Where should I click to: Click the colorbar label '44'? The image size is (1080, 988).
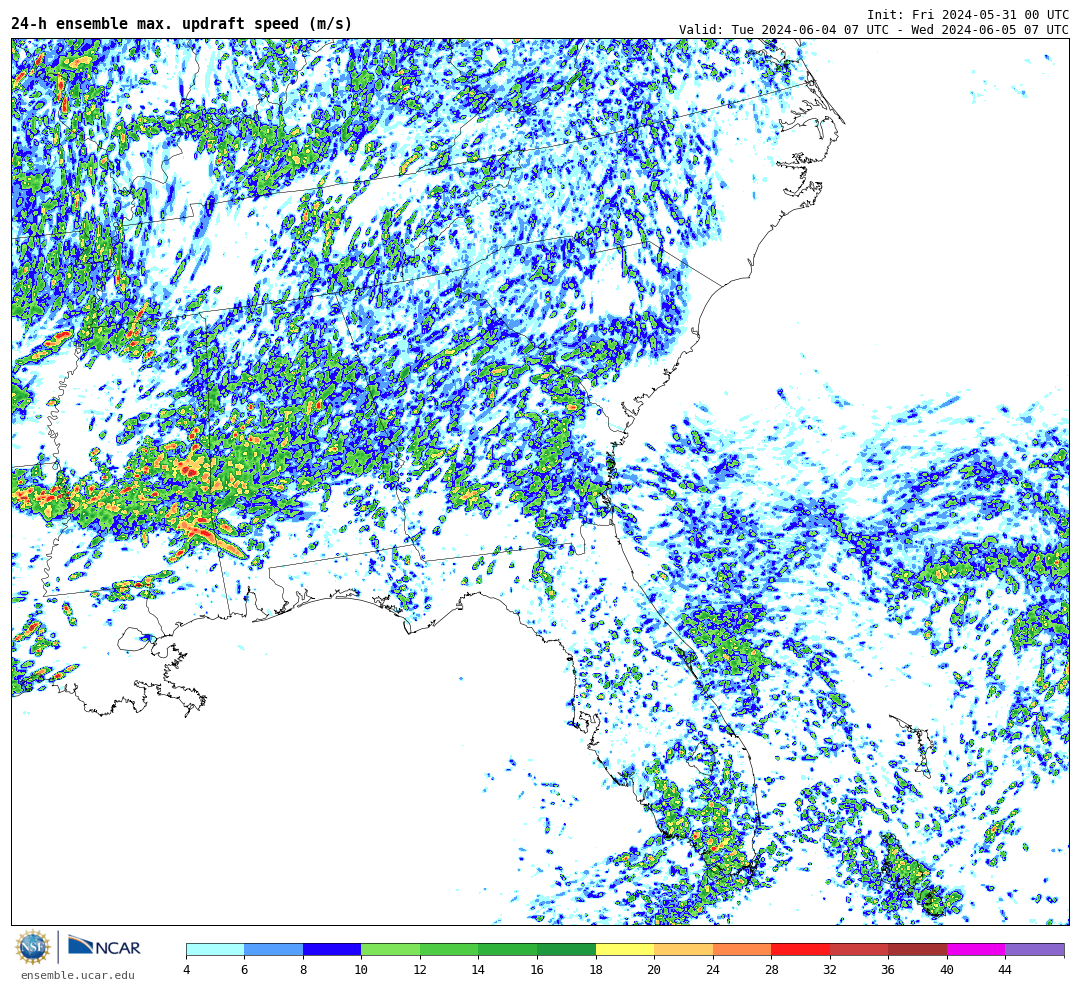pos(1005,970)
